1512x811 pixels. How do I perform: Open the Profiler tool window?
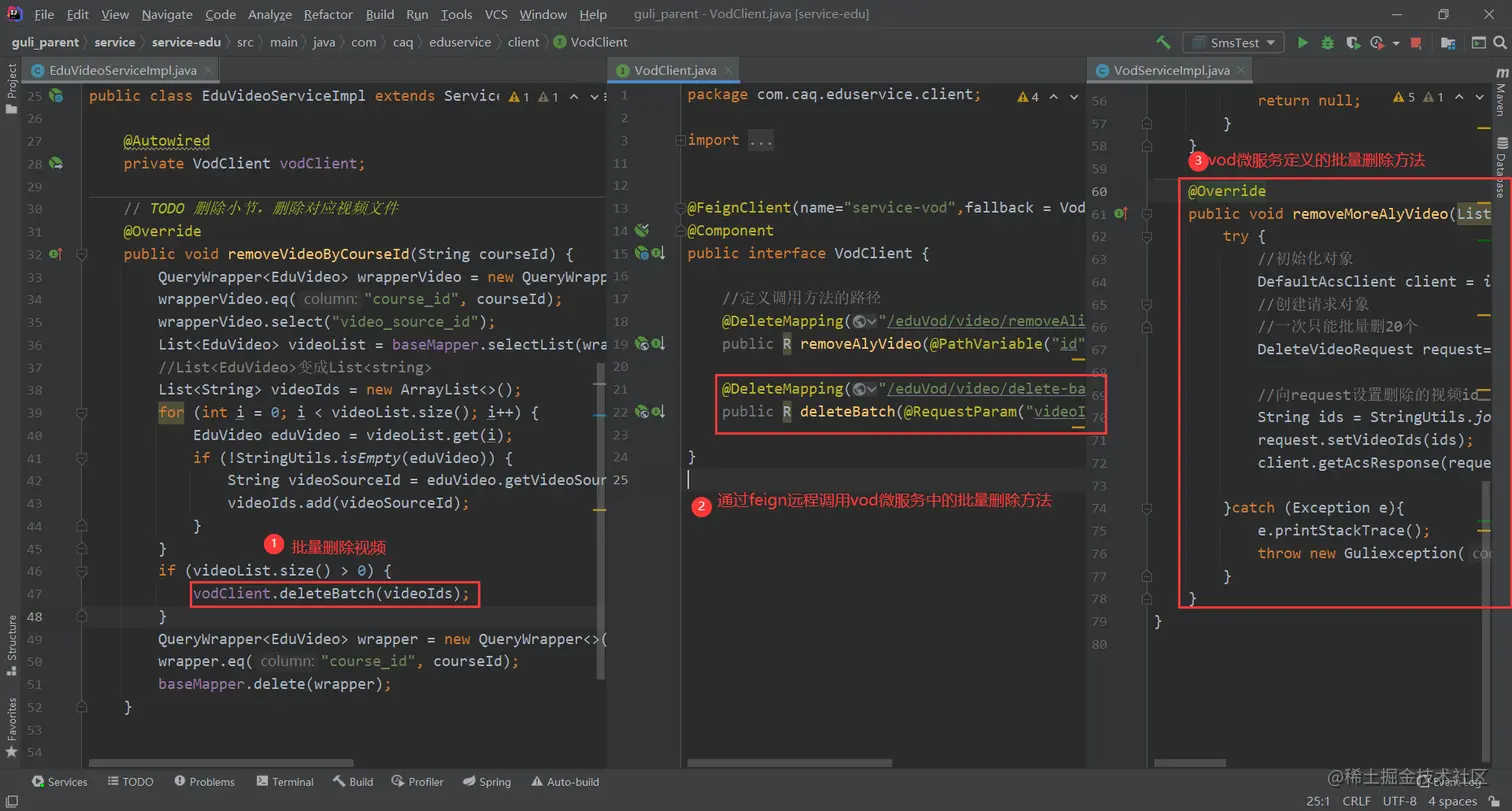(417, 782)
